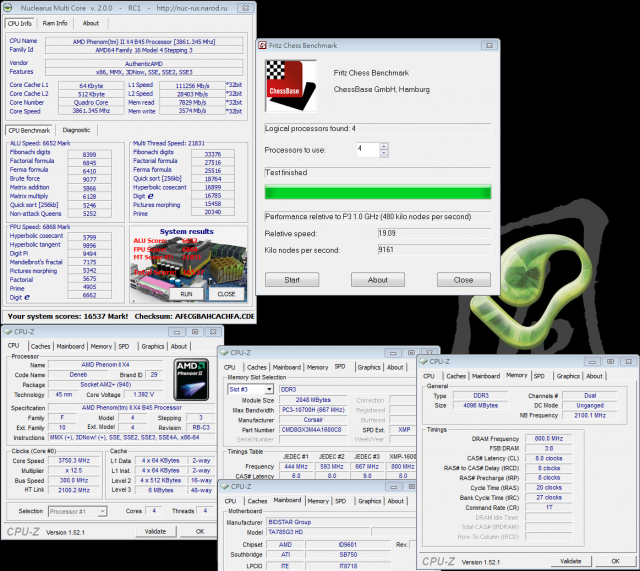Minimize the CPU-Z Memory window

[x=592, y=362]
